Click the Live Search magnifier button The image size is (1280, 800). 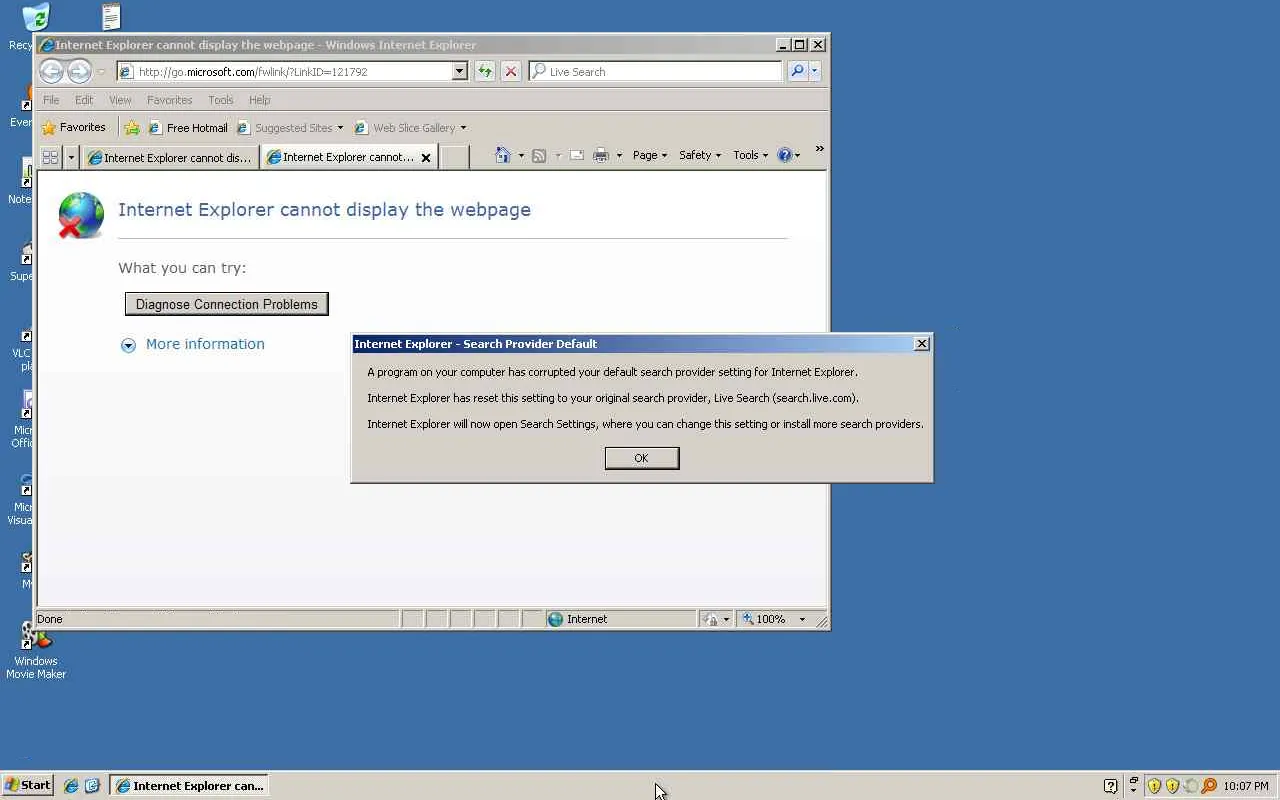(797, 71)
